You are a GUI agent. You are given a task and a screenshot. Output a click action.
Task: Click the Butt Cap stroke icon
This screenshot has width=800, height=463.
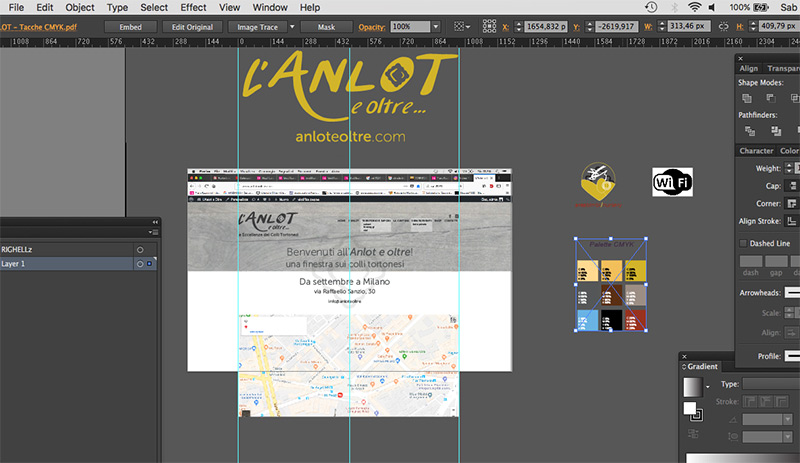(792, 186)
